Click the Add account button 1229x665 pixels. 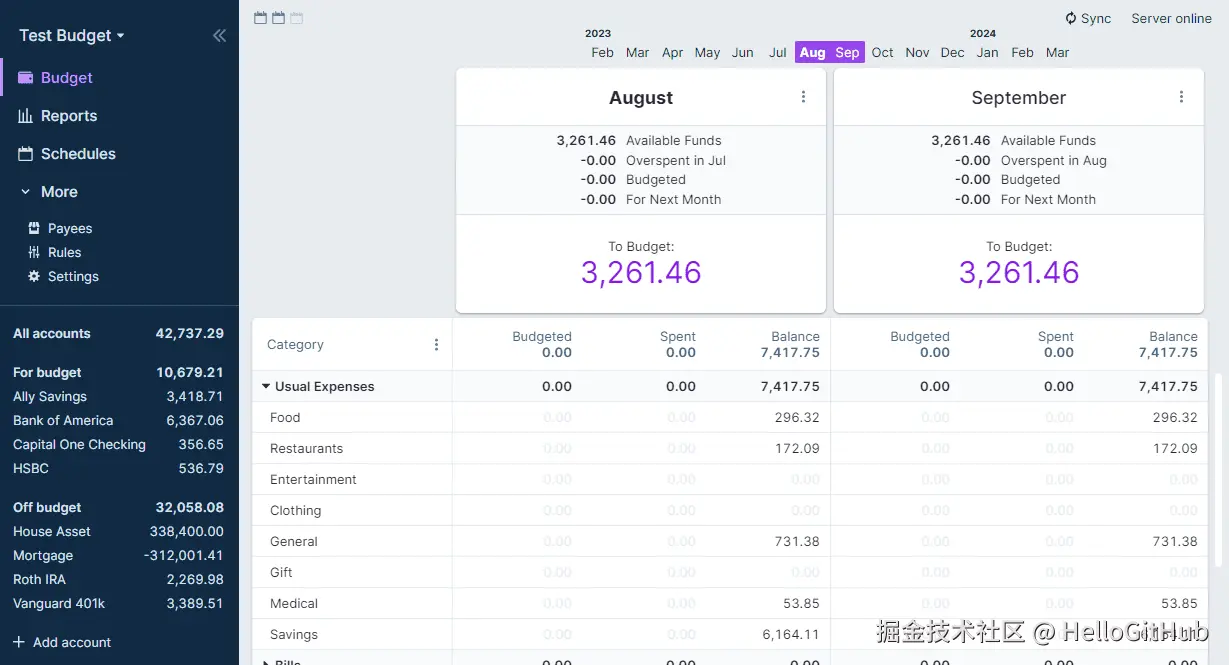[x=62, y=642]
